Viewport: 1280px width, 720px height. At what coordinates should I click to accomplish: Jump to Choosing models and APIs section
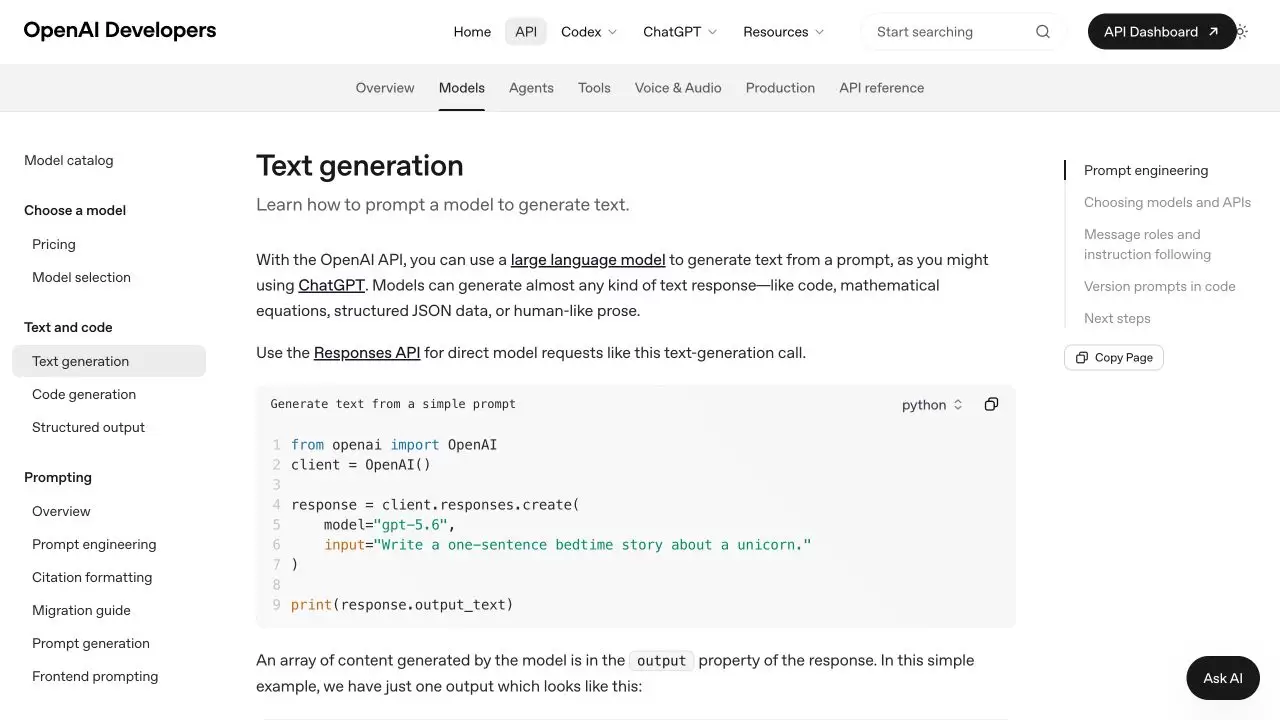[x=1167, y=202]
